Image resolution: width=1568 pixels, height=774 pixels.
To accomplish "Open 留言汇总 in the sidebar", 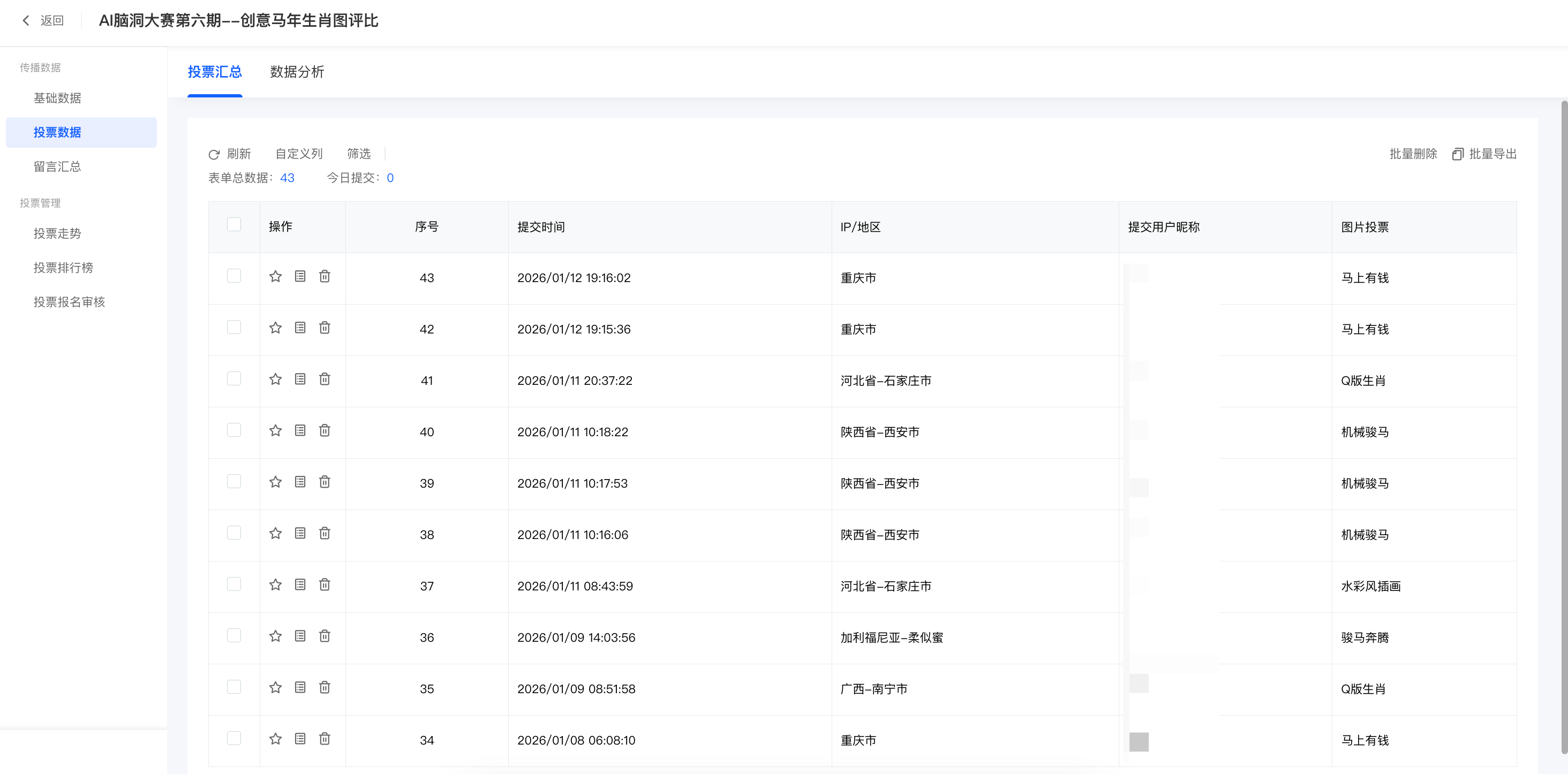I will [57, 166].
